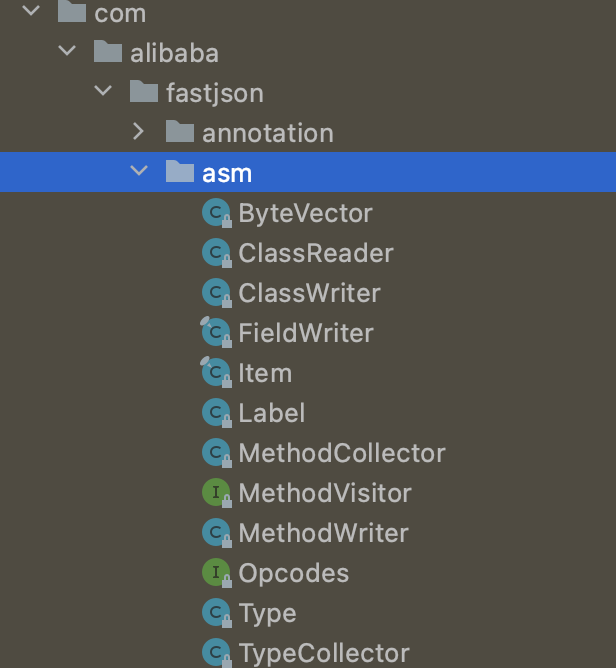Click the FieldWriter final class icon
Image resolution: width=616 pixels, height=668 pixels.
coord(215,333)
